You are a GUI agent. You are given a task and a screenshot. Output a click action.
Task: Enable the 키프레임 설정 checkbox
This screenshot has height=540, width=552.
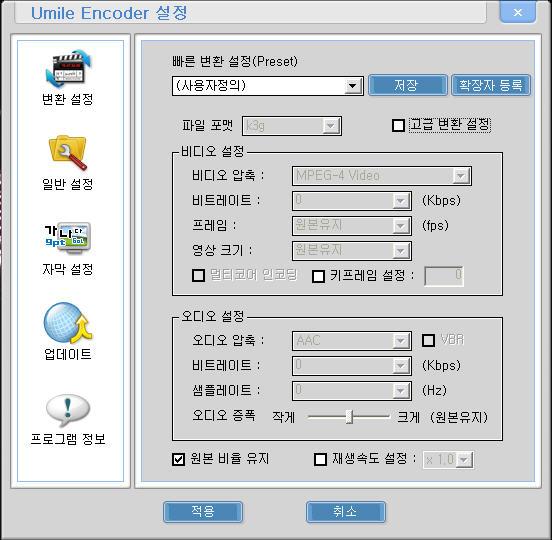[319, 276]
